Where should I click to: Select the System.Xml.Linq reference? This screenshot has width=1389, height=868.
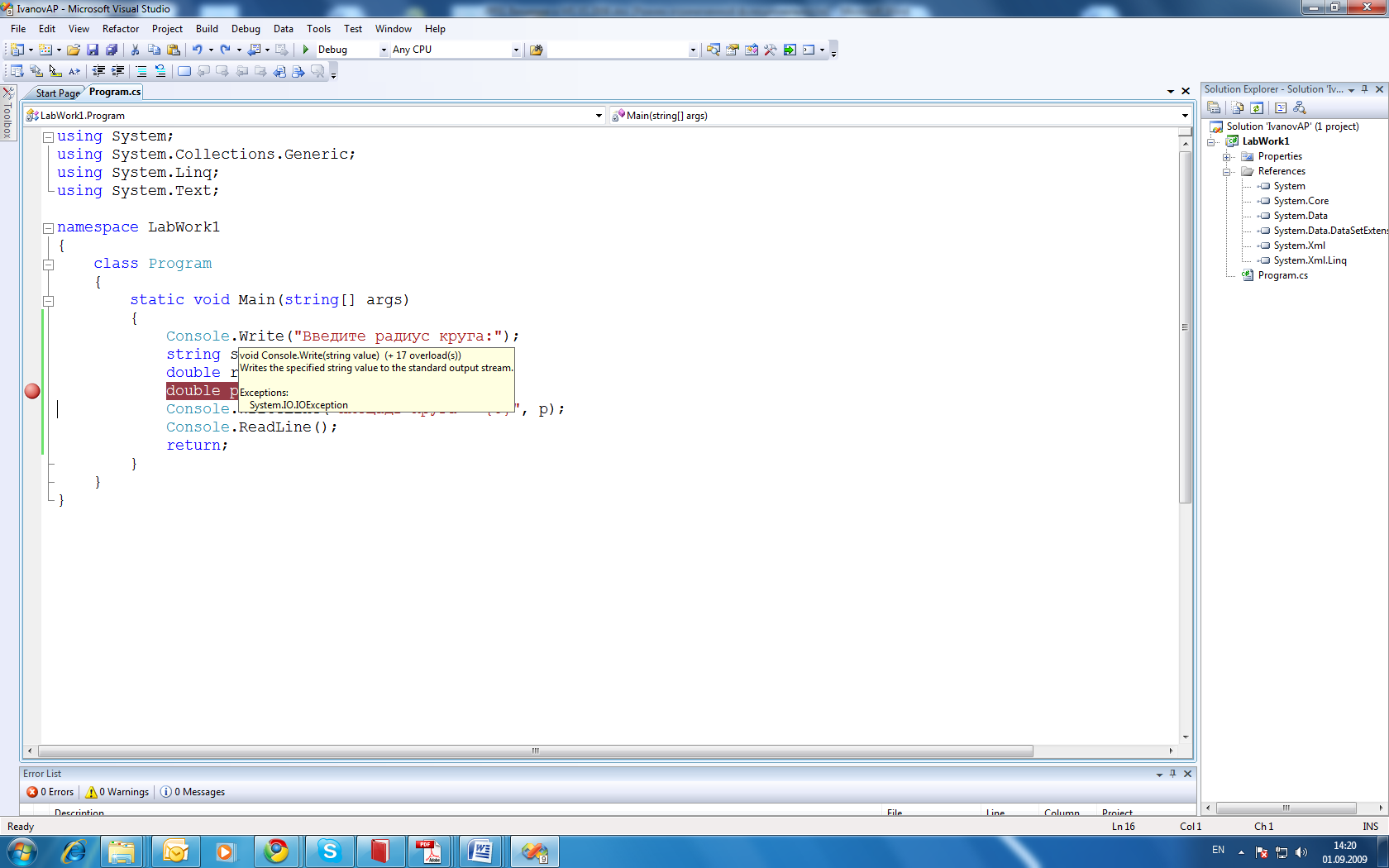coord(1310,260)
